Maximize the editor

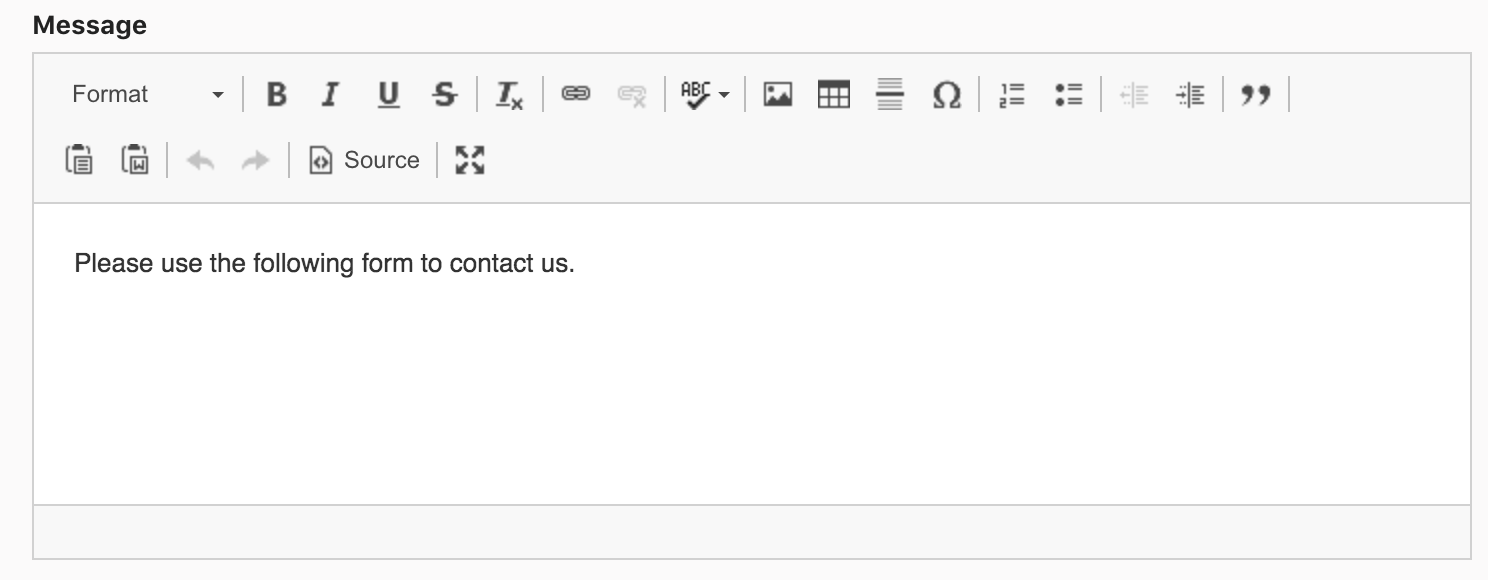(x=470, y=160)
